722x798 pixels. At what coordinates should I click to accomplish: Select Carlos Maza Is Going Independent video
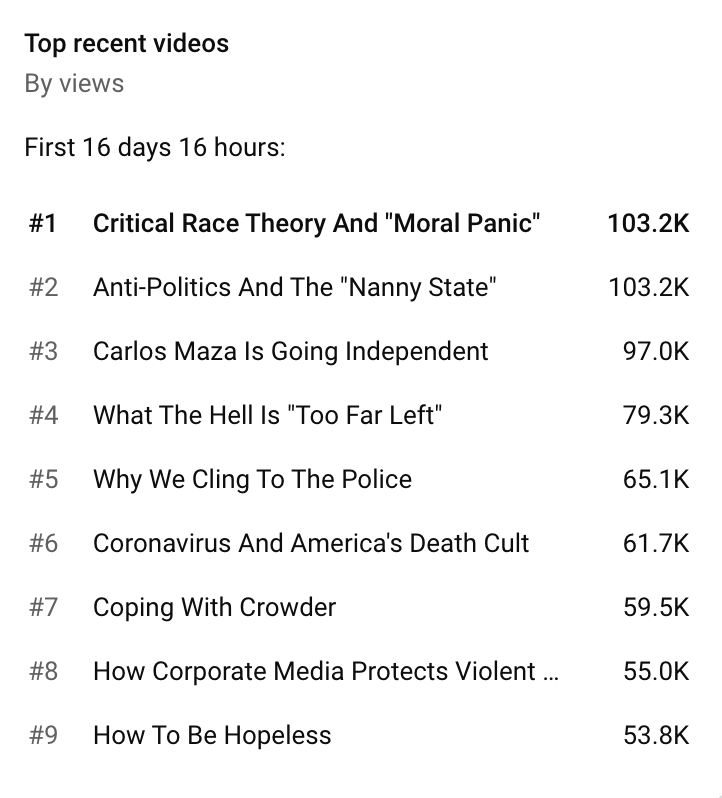click(x=291, y=351)
